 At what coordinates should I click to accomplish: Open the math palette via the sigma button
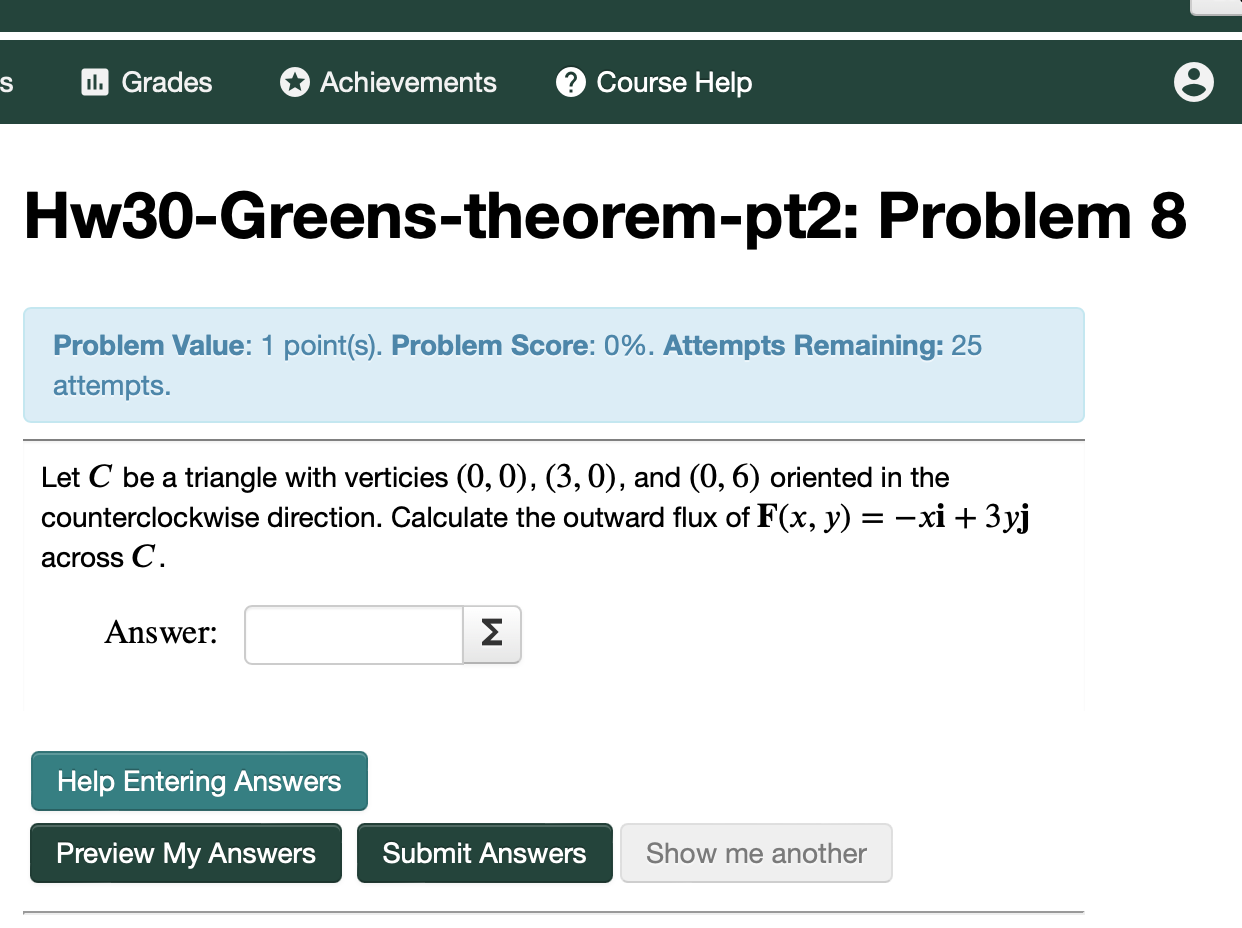click(x=491, y=634)
